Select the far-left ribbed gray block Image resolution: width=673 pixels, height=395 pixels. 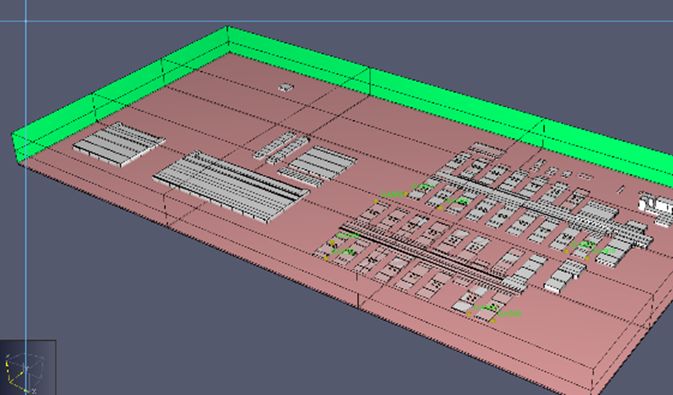[119, 144]
